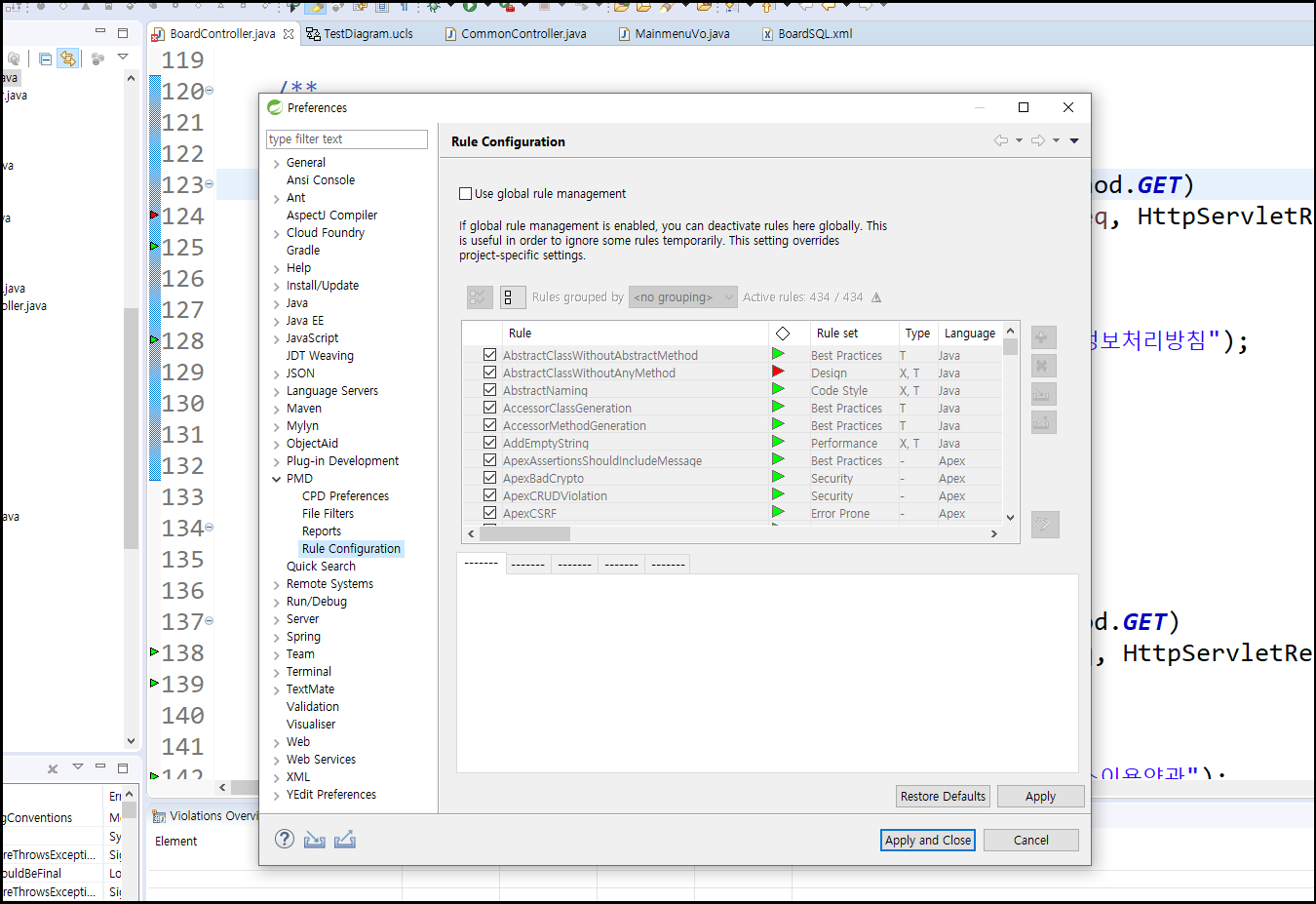Switch to the CommonController.java editor tab
Viewport: 1316px width, 904px height.
point(516,34)
